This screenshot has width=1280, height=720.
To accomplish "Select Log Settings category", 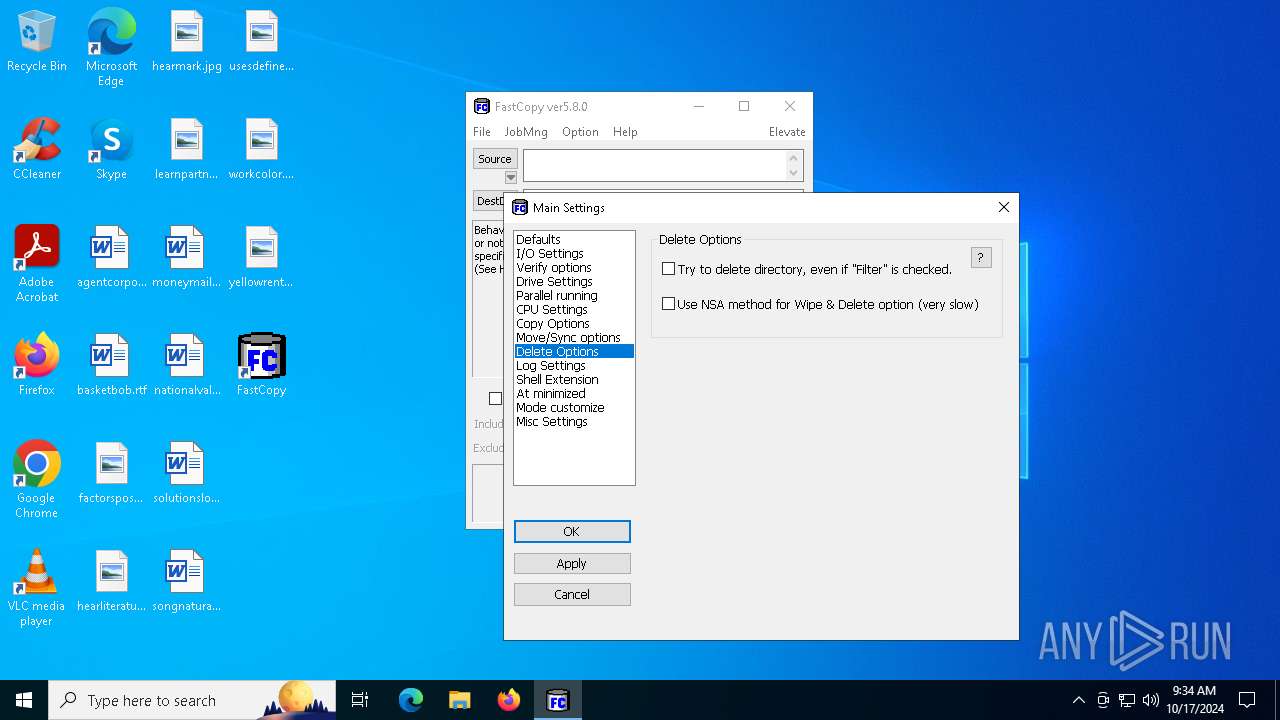I will (574, 365).
